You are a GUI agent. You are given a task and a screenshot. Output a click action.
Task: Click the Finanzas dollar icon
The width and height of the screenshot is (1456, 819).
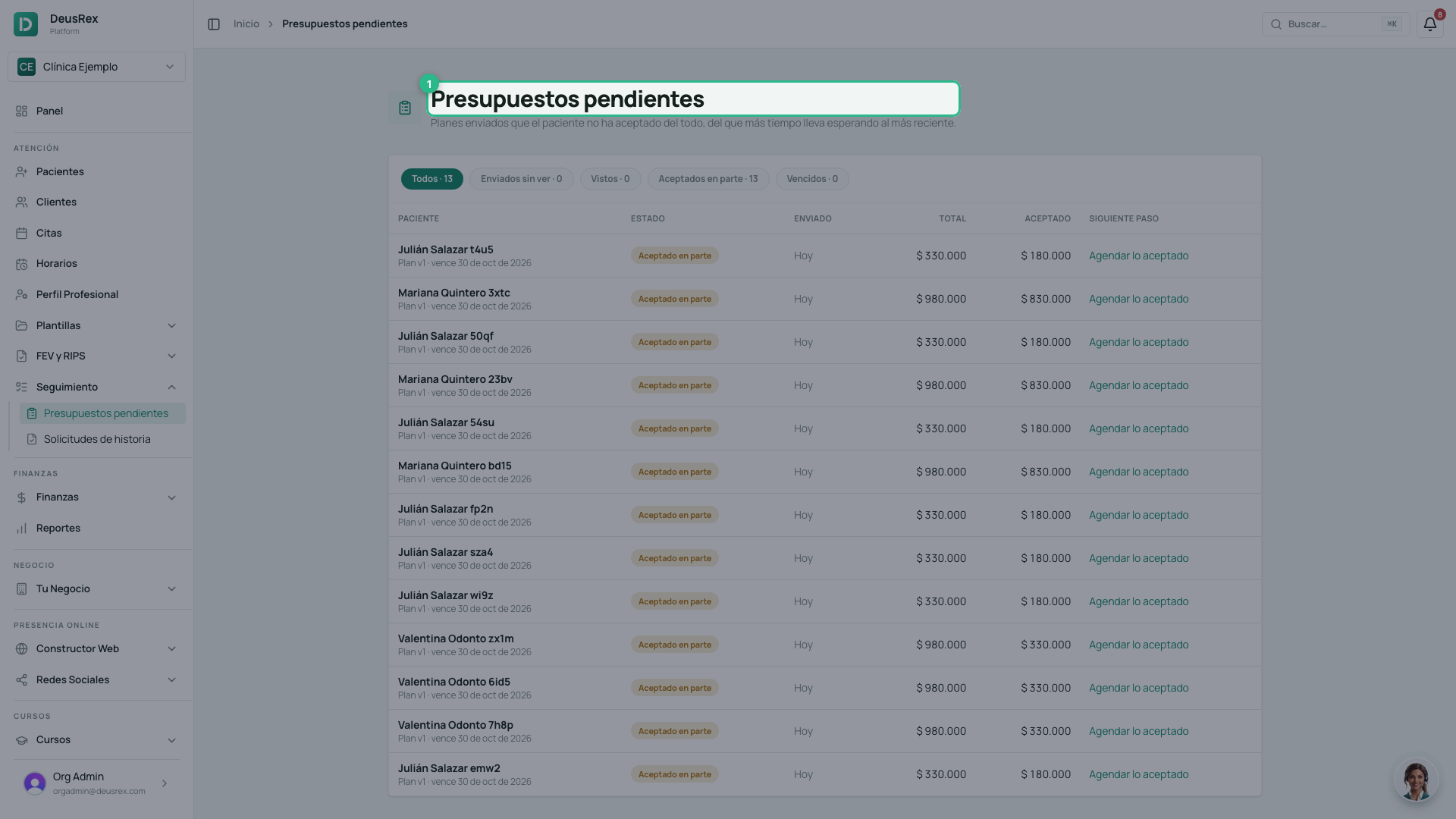point(21,497)
